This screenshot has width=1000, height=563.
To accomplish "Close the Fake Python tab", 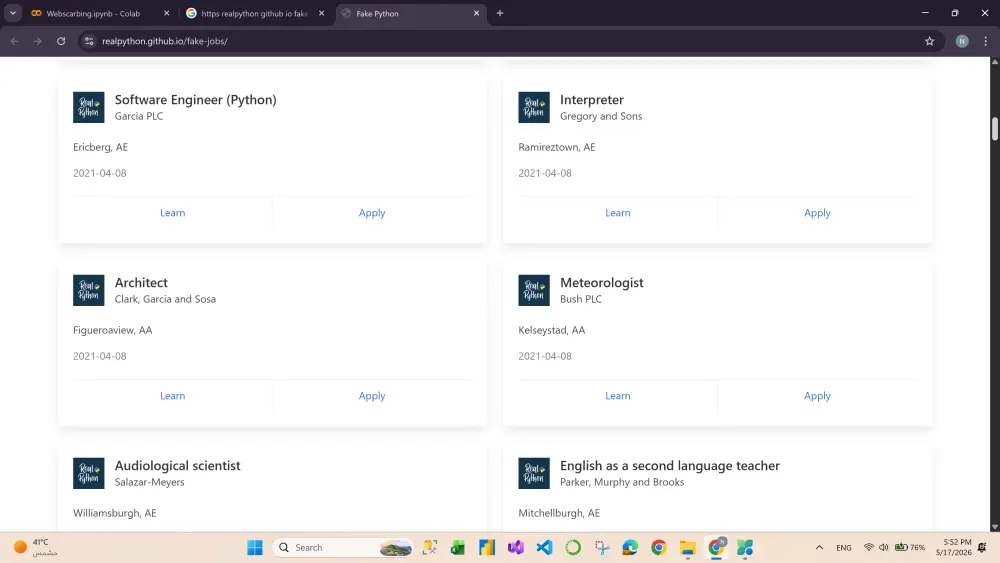I will tap(476, 13).
